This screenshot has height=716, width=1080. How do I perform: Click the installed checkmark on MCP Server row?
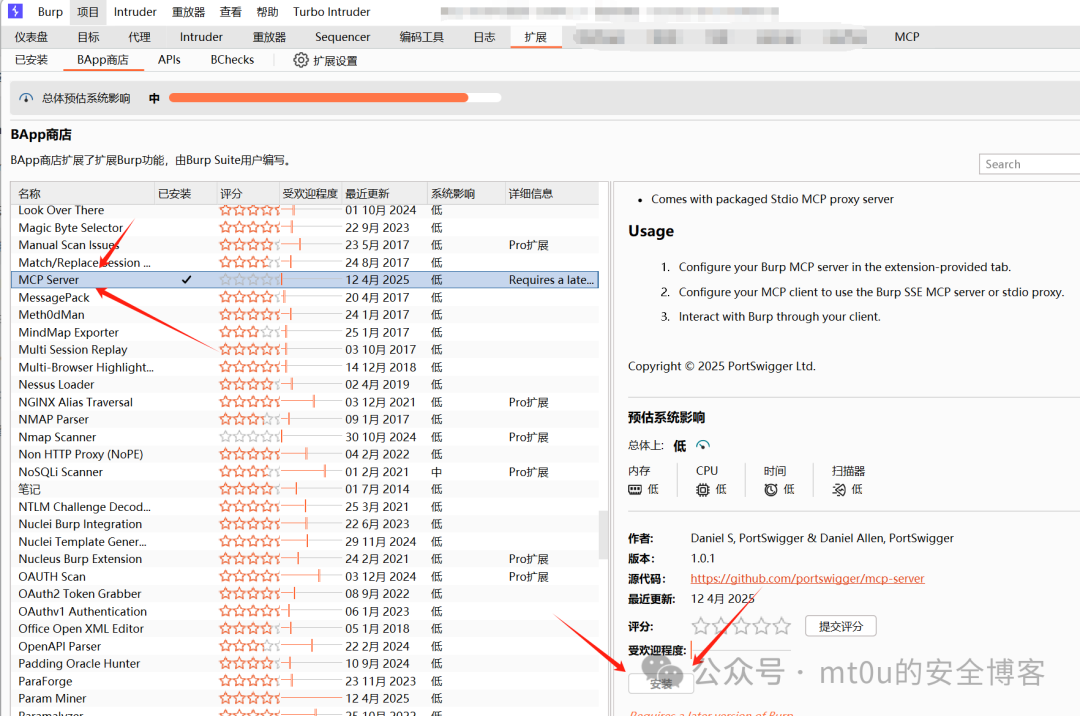[x=186, y=280]
